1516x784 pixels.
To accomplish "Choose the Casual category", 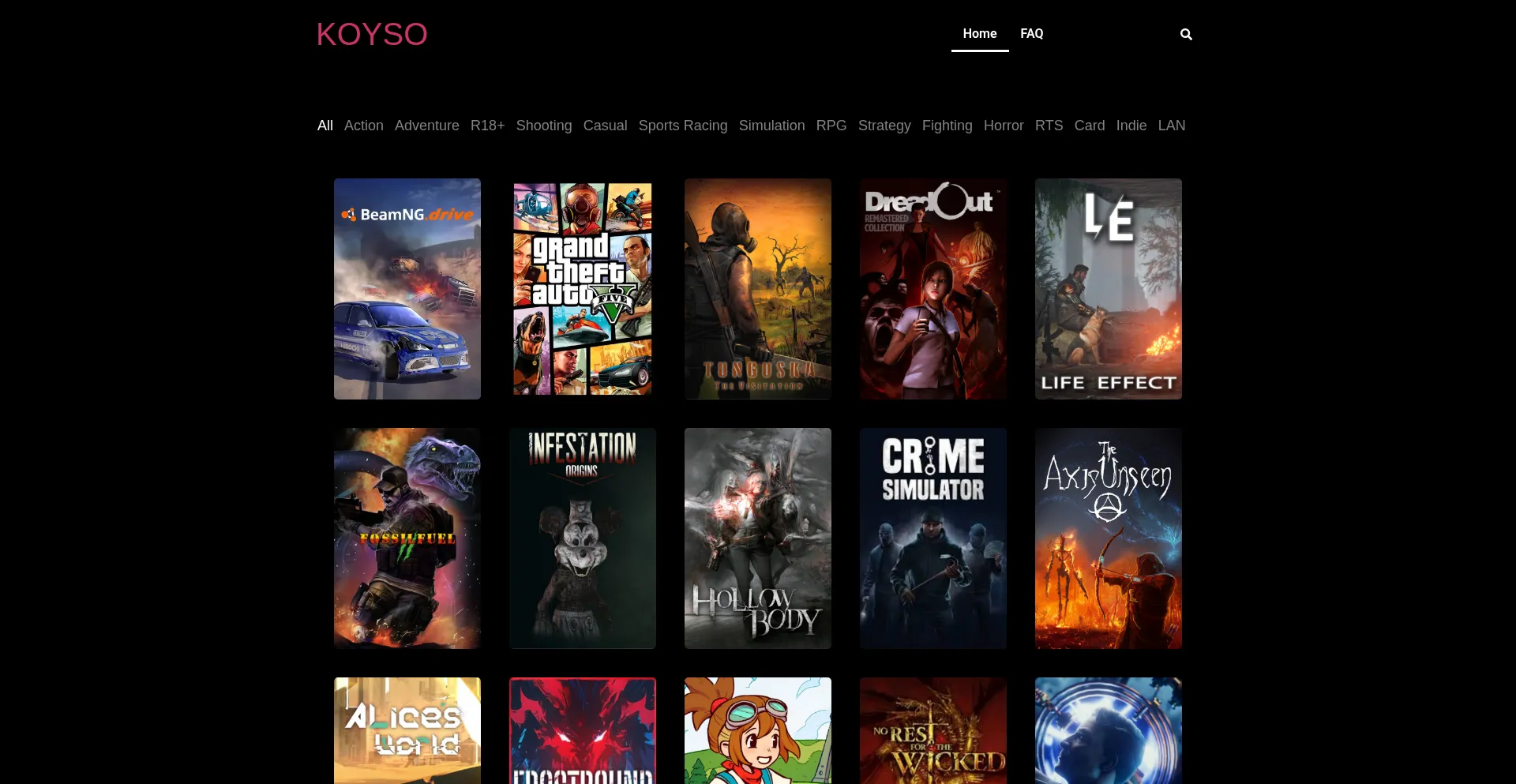I will [x=606, y=126].
